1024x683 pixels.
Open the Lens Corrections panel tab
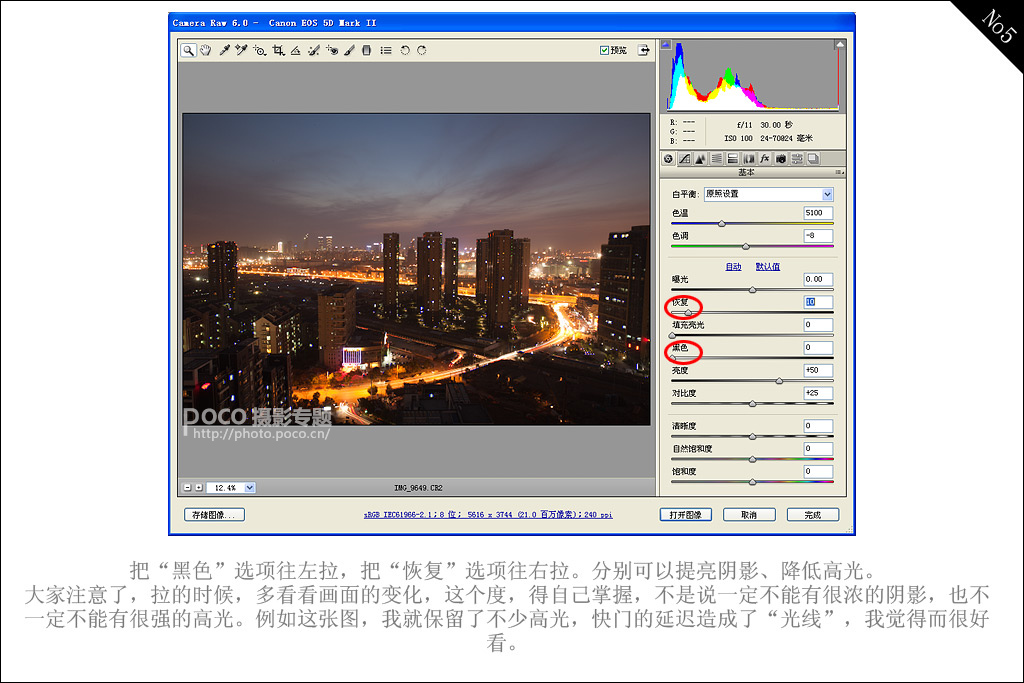[x=749, y=159]
